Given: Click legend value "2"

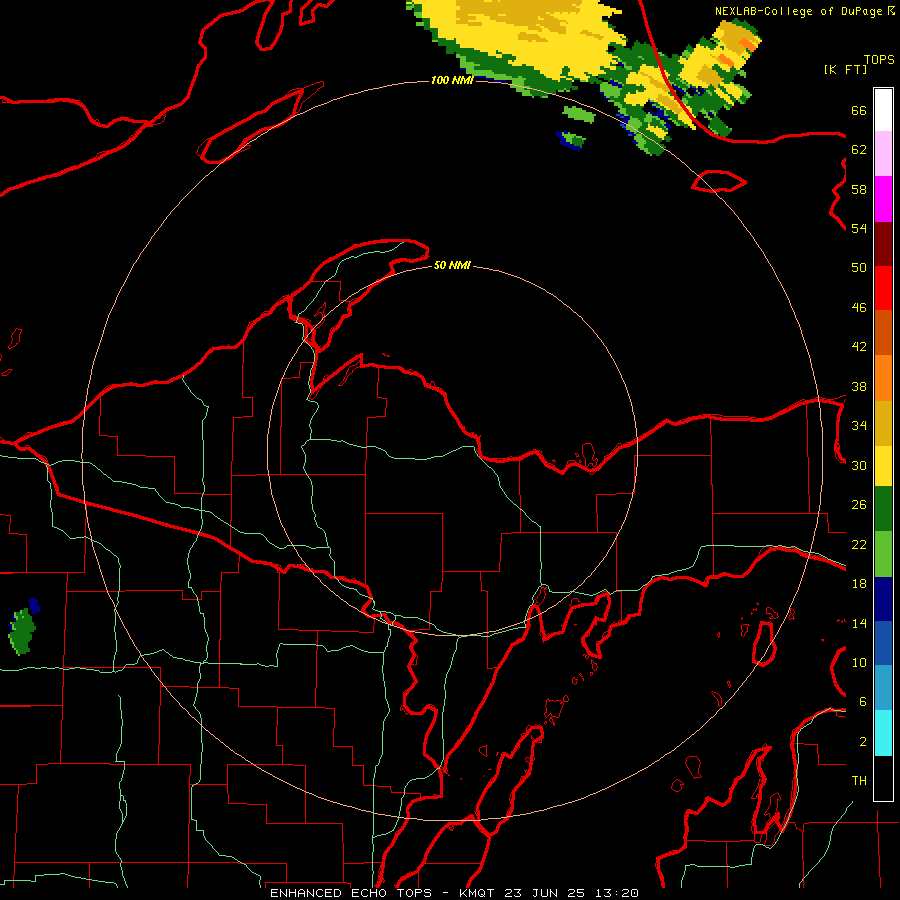Looking at the screenshot, I should pyautogui.click(x=862, y=742).
